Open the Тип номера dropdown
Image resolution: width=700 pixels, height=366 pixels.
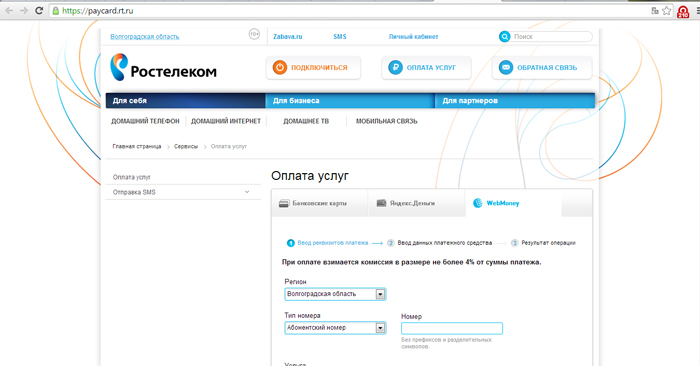click(x=335, y=328)
